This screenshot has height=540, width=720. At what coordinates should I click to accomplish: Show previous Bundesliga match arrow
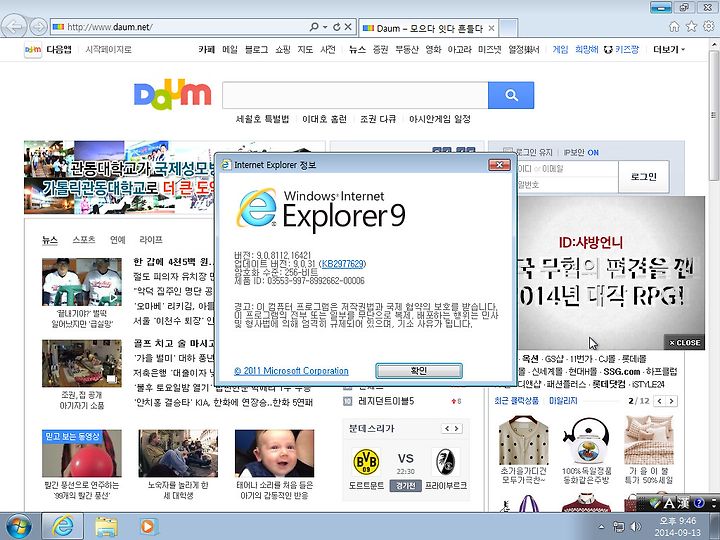point(447,428)
